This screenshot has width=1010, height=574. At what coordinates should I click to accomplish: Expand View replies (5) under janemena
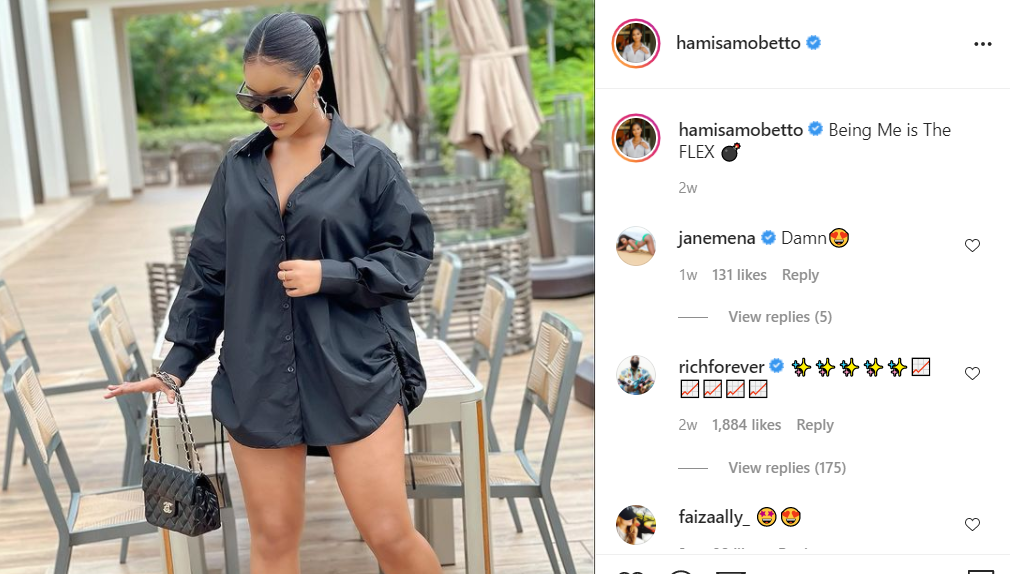tap(779, 317)
